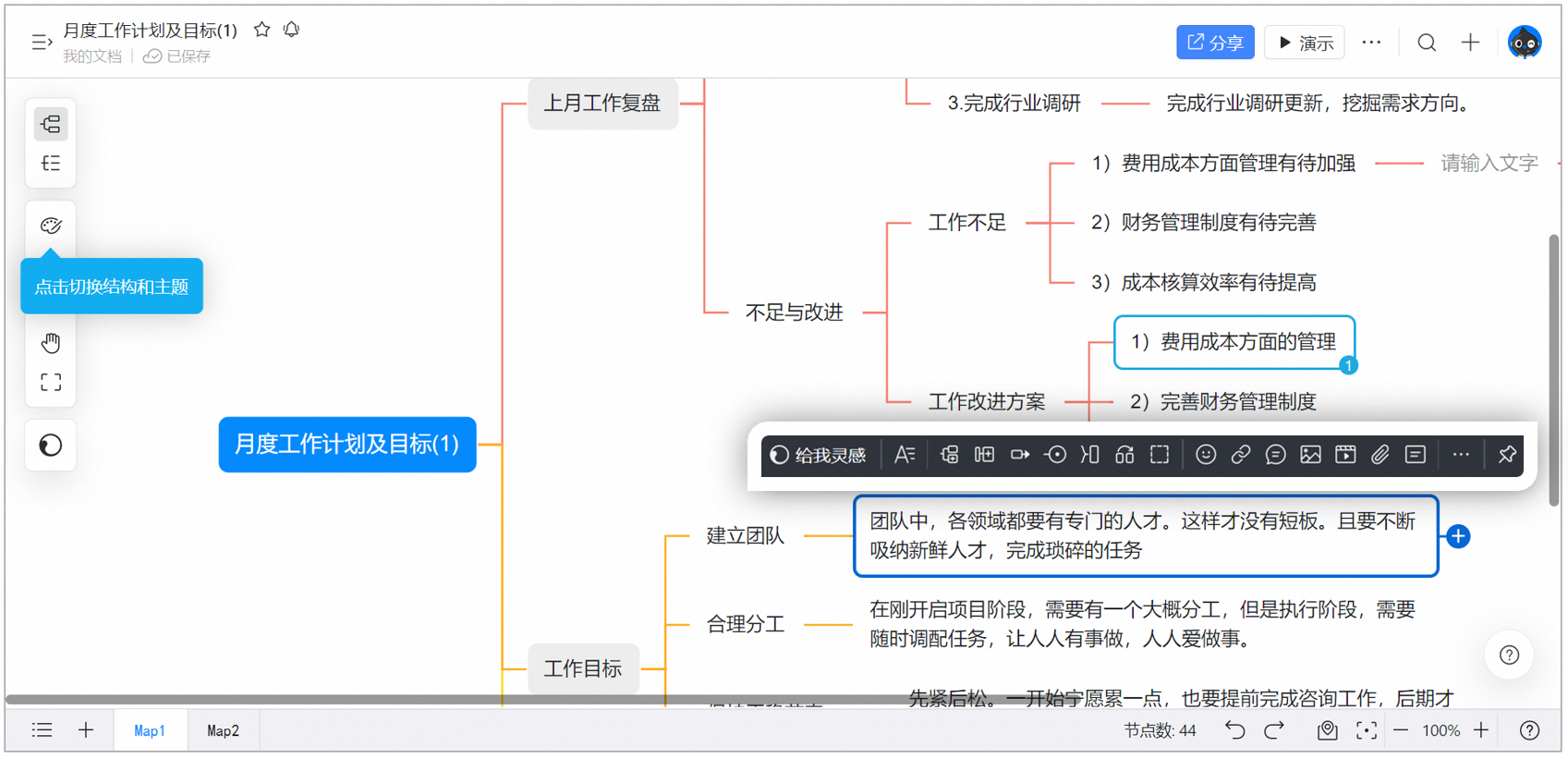Switch to the outline view icon in sidebar

[x=51, y=164]
